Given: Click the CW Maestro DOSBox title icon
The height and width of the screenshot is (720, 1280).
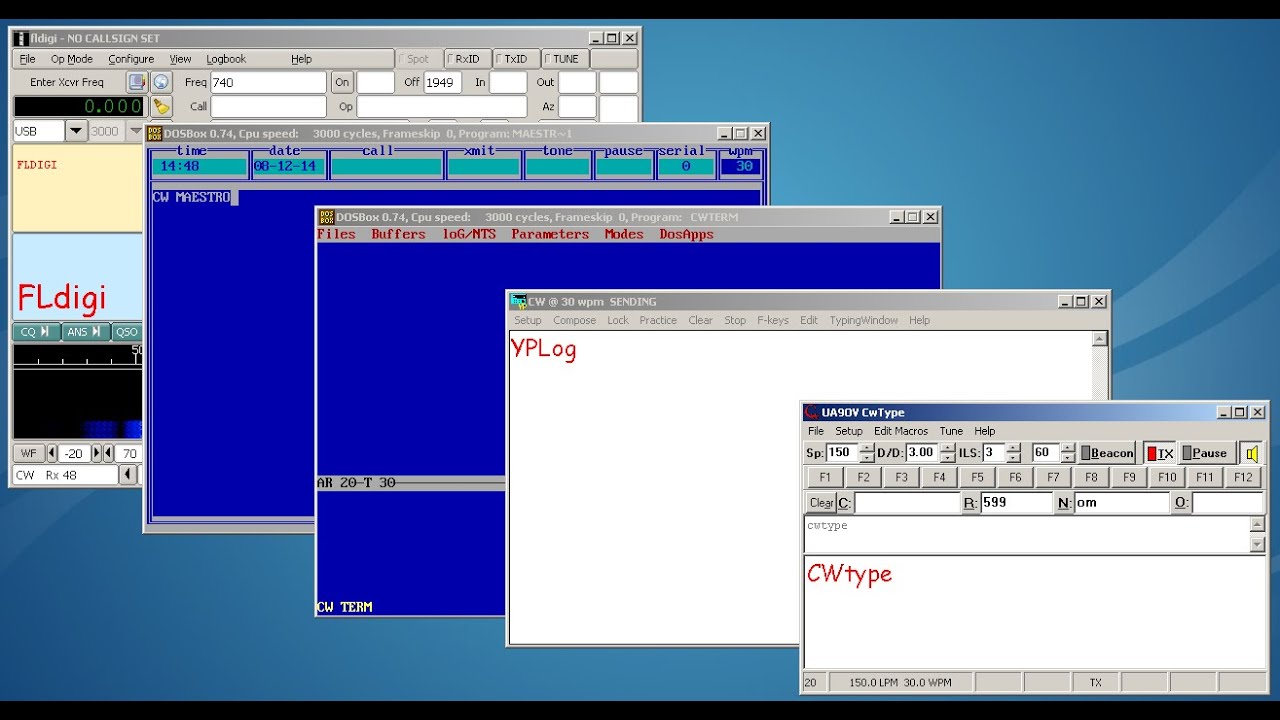Looking at the screenshot, I should 155,133.
